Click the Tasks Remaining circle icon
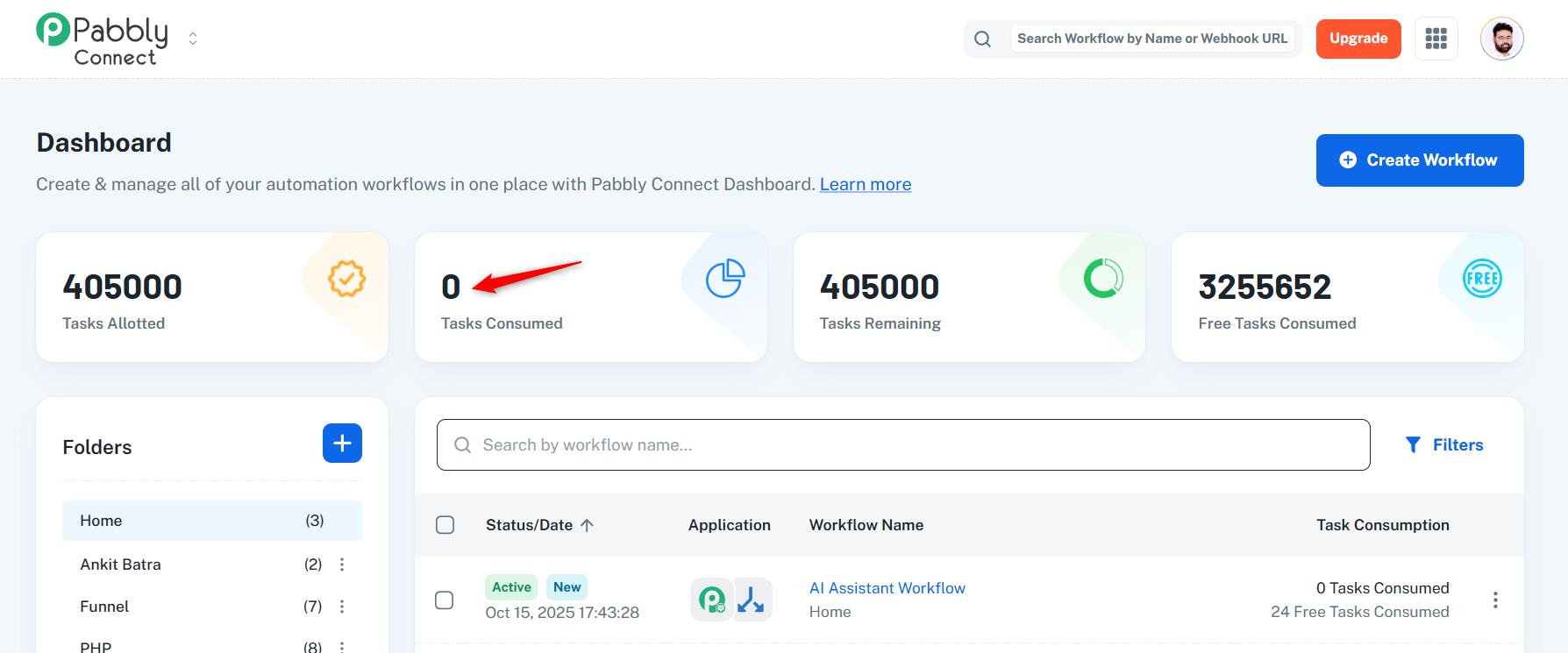 click(x=1103, y=279)
